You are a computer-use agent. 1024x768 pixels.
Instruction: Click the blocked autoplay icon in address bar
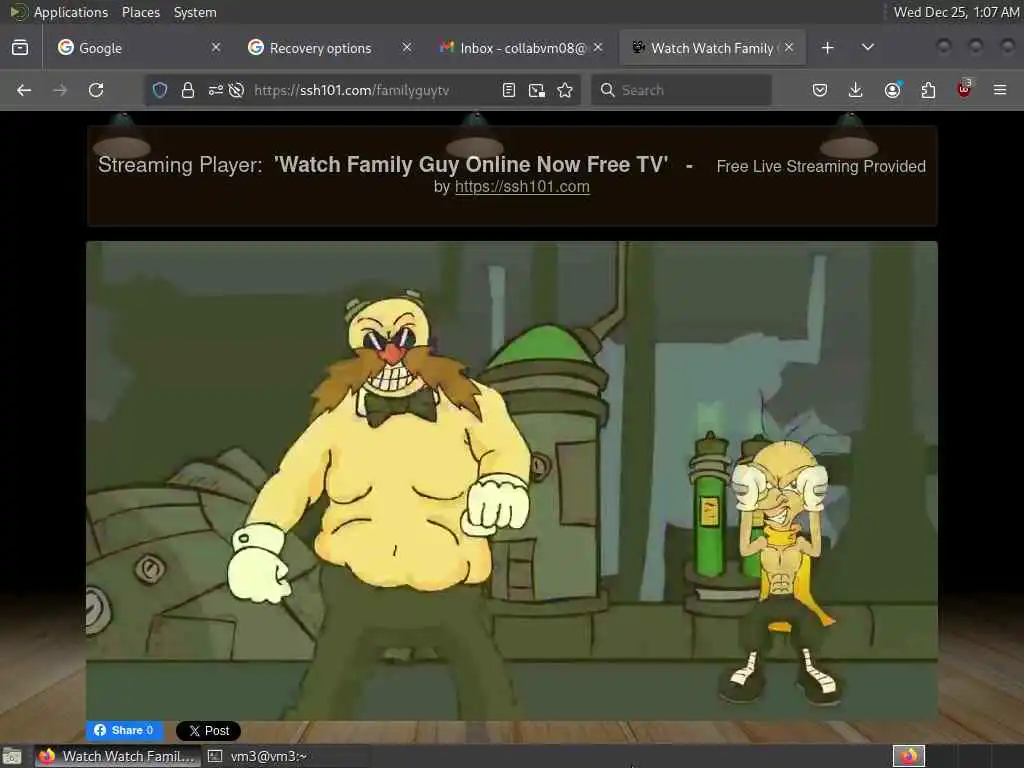click(x=236, y=90)
